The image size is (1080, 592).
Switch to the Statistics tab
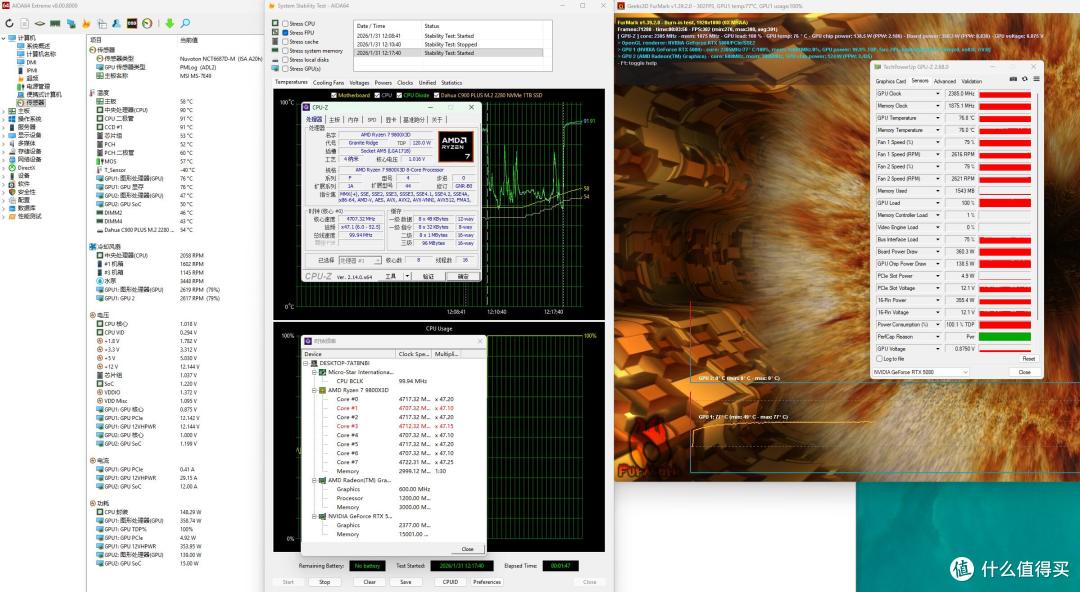[x=451, y=82]
